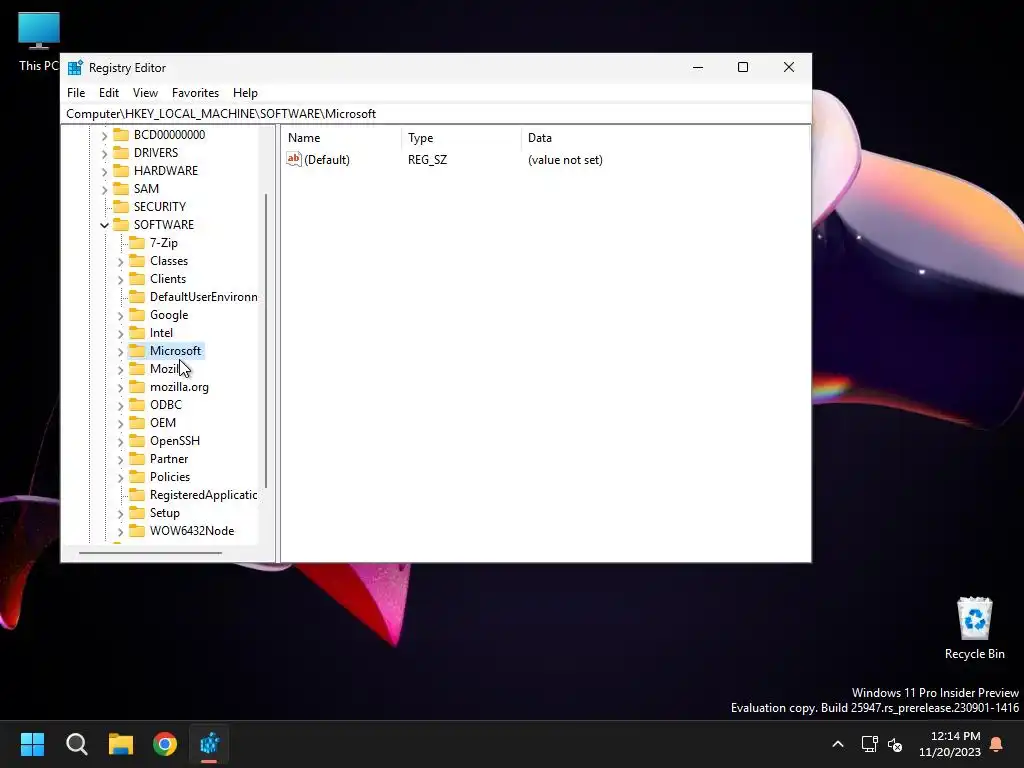Expand the Intel key
1024x768 pixels.
tap(120, 334)
